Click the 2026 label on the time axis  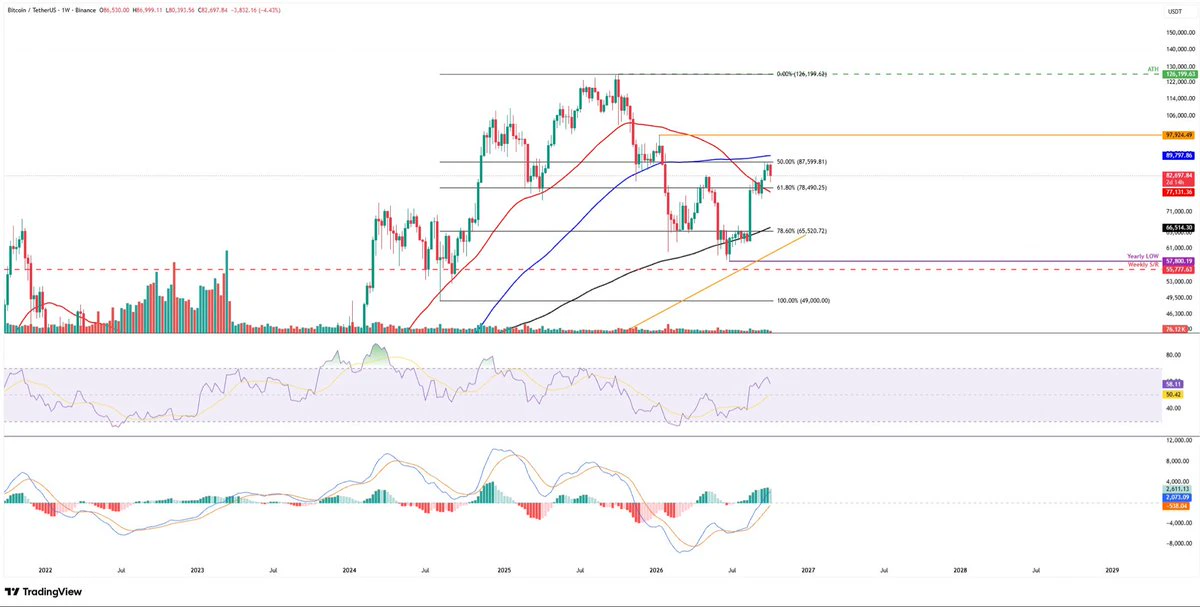(654, 570)
